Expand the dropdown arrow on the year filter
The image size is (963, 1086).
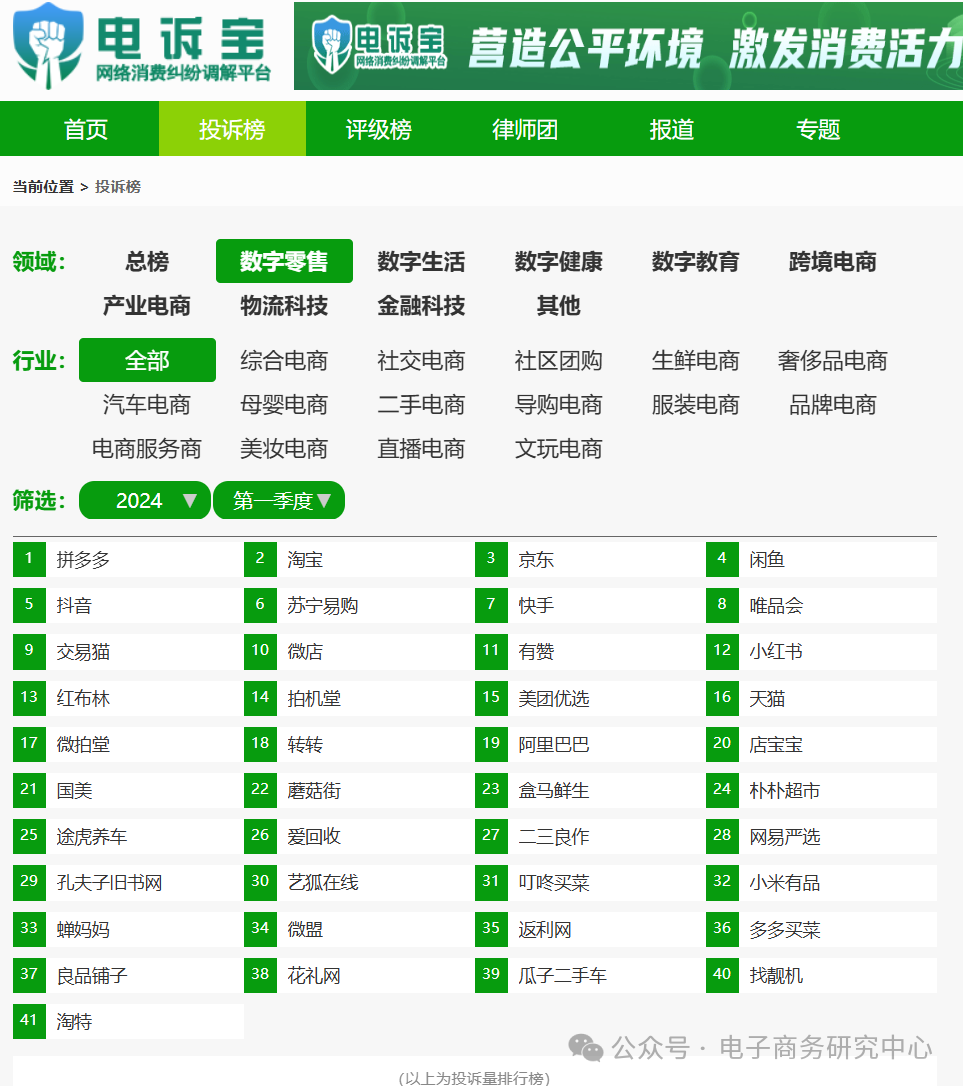pos(187,500)
